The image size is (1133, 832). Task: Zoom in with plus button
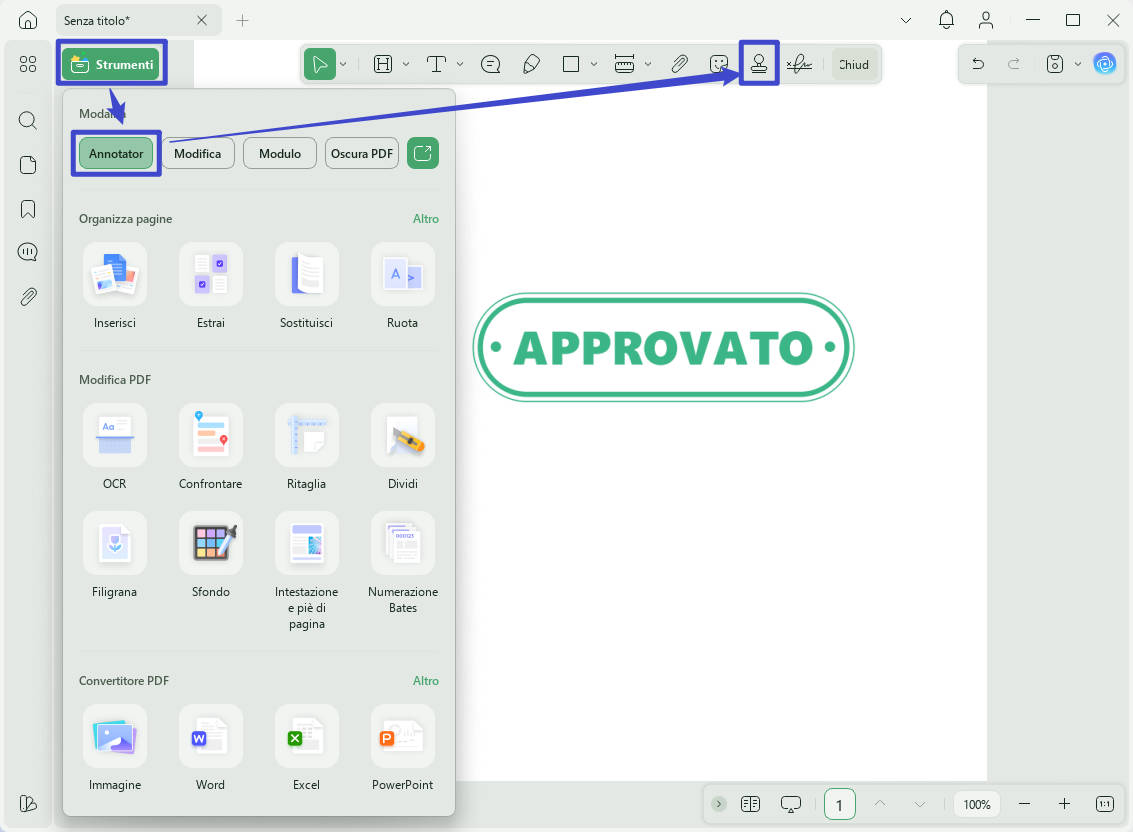coord(1064,804)
